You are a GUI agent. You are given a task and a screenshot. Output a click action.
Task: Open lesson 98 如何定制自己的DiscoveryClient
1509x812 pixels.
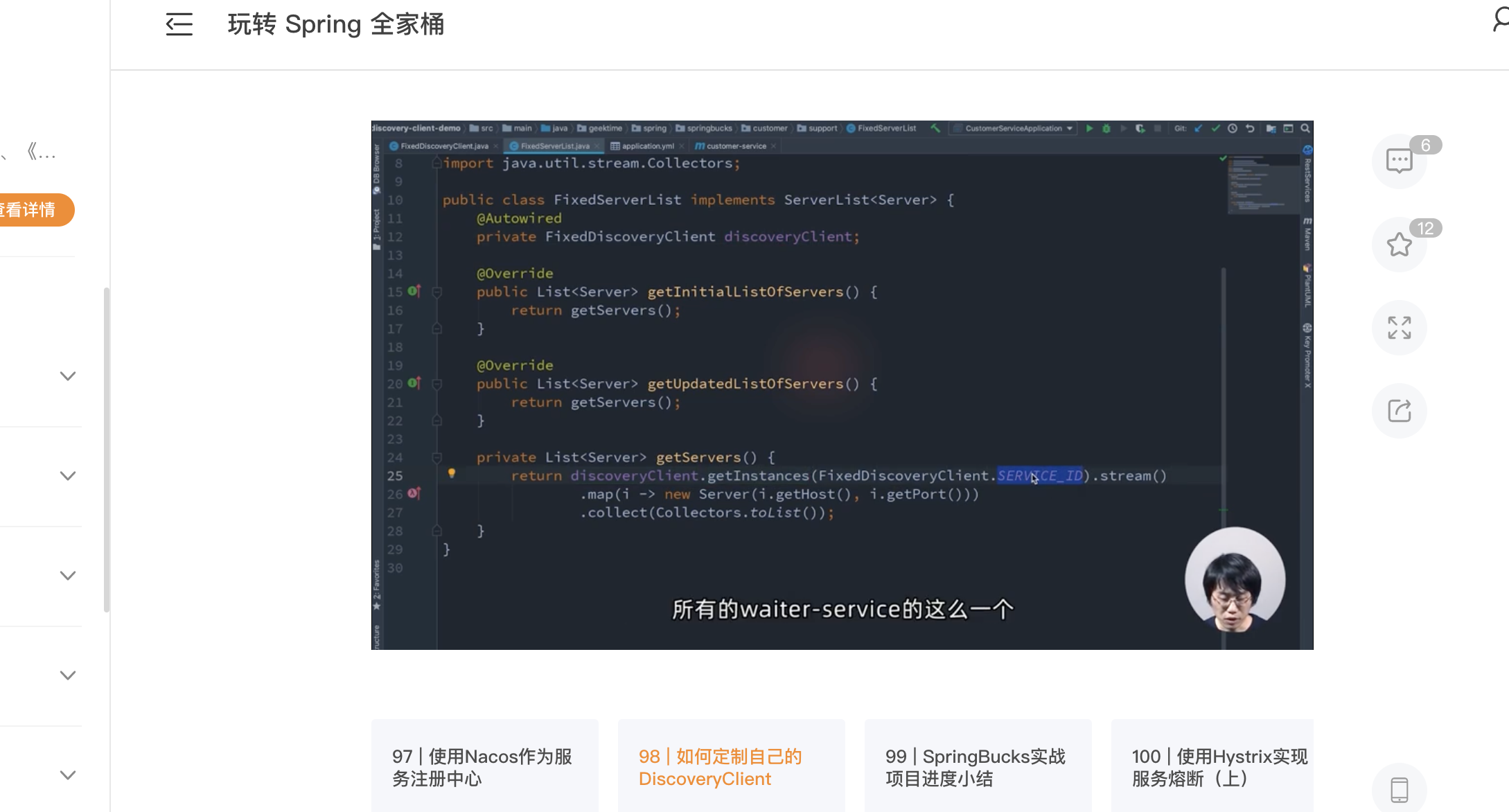pyautogui.click(x=731, y=766)
